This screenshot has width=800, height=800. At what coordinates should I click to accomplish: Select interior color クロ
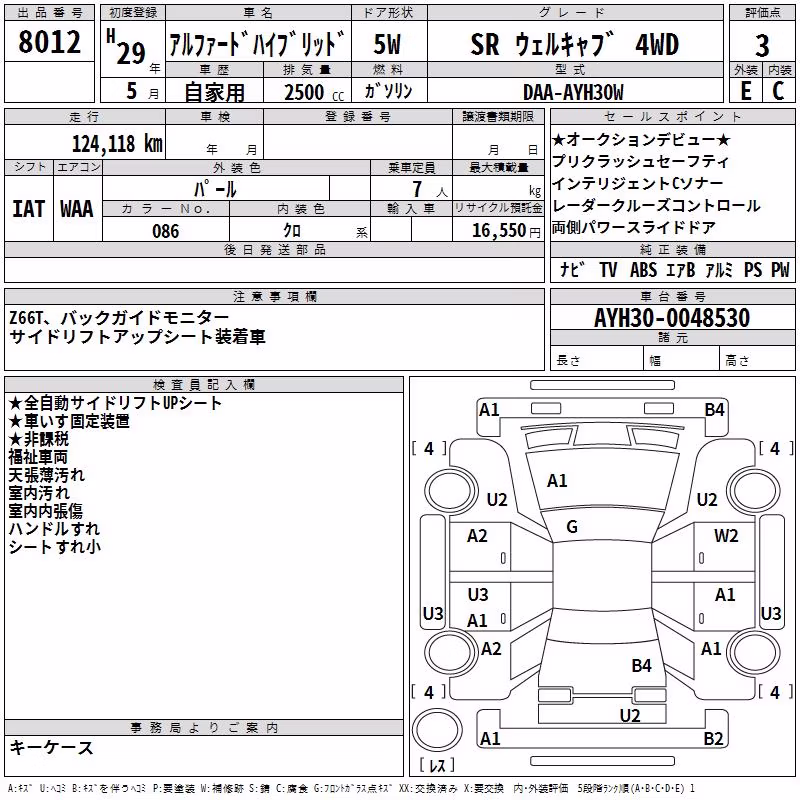coord(292,231)
